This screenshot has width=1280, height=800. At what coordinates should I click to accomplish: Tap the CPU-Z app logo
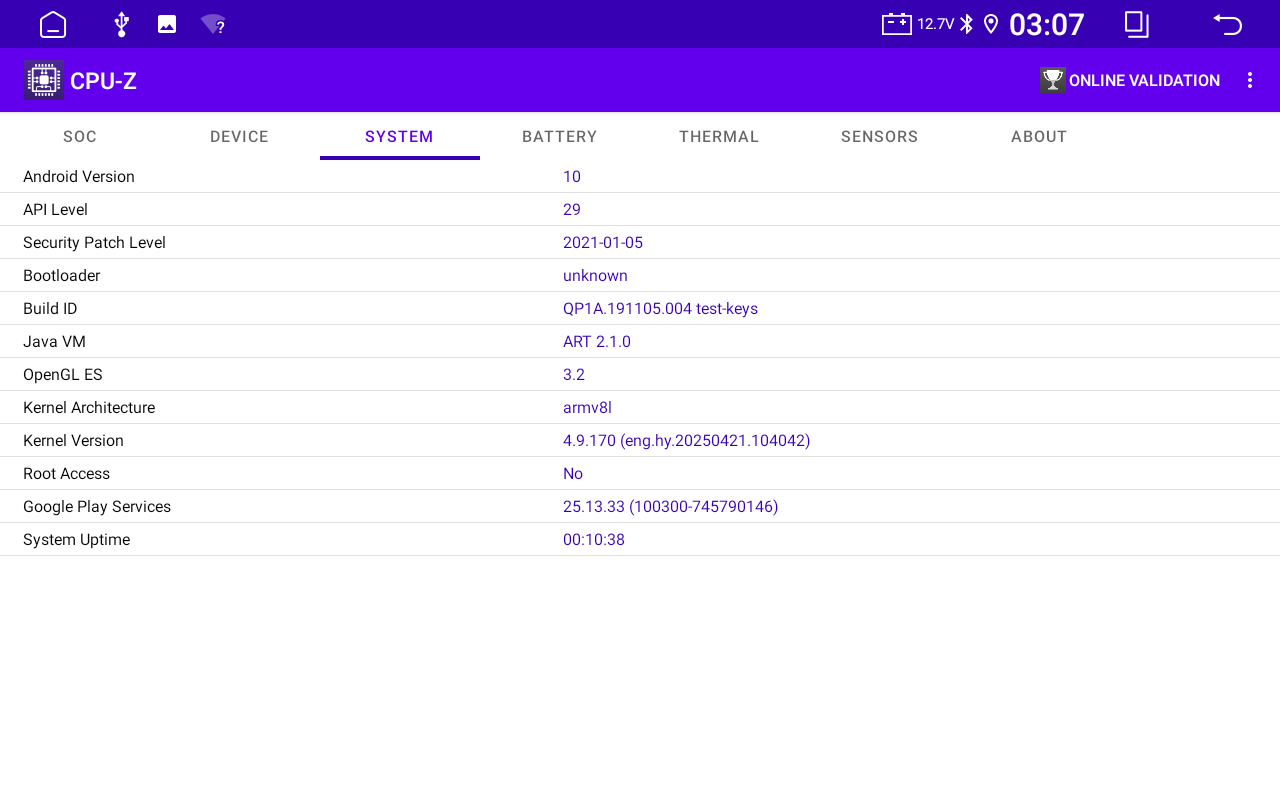point(44,80)
